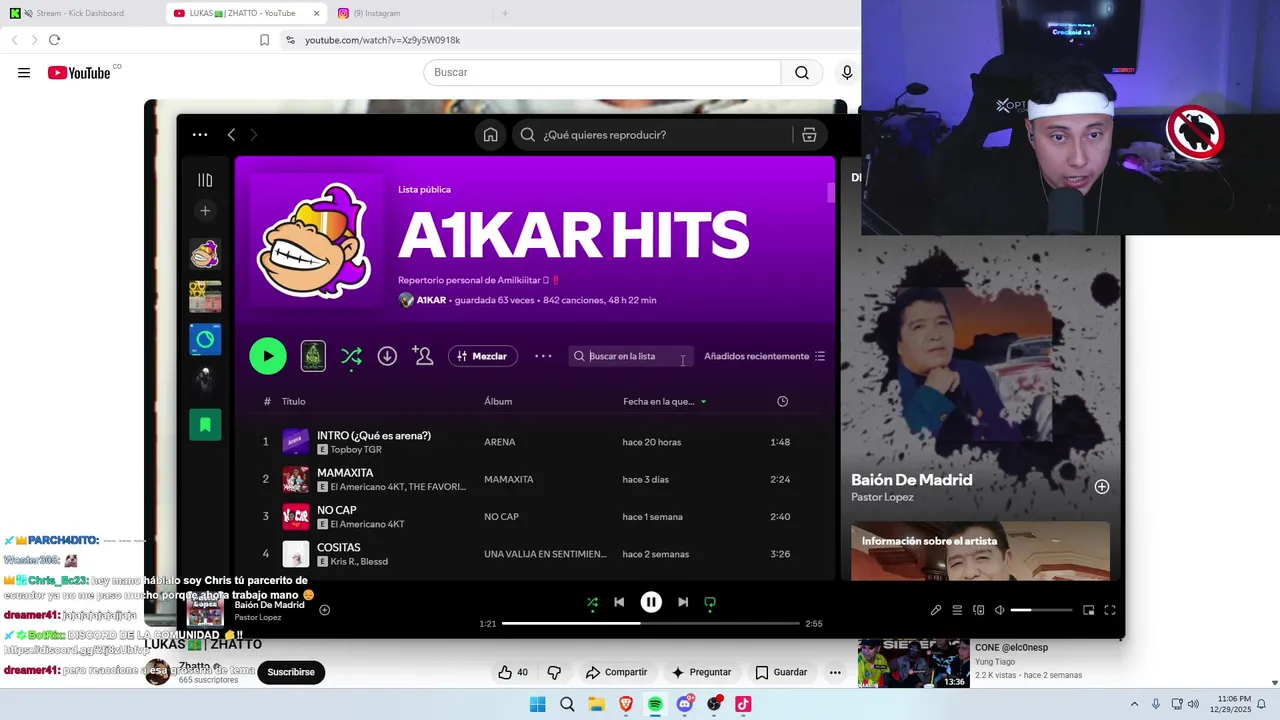The image size is (1280, 720).
Task: Open Discord from the Windows taskbar
Action: tap(685, 704)
